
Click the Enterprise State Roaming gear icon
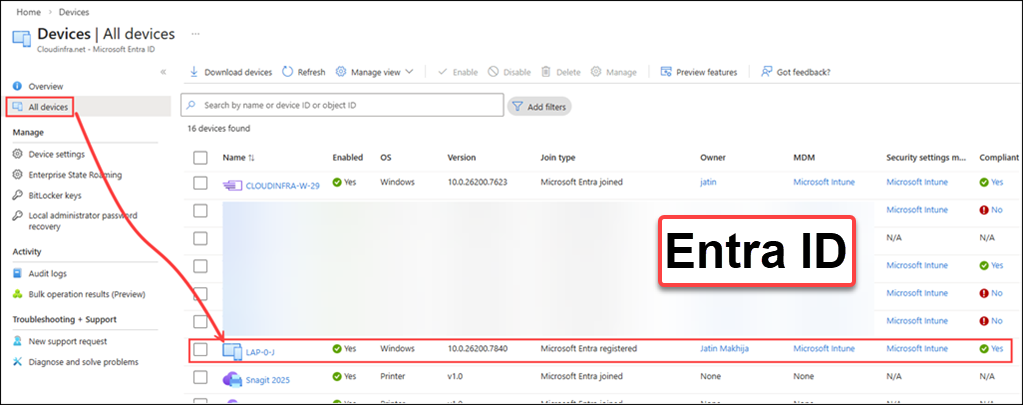pos(18,175)
